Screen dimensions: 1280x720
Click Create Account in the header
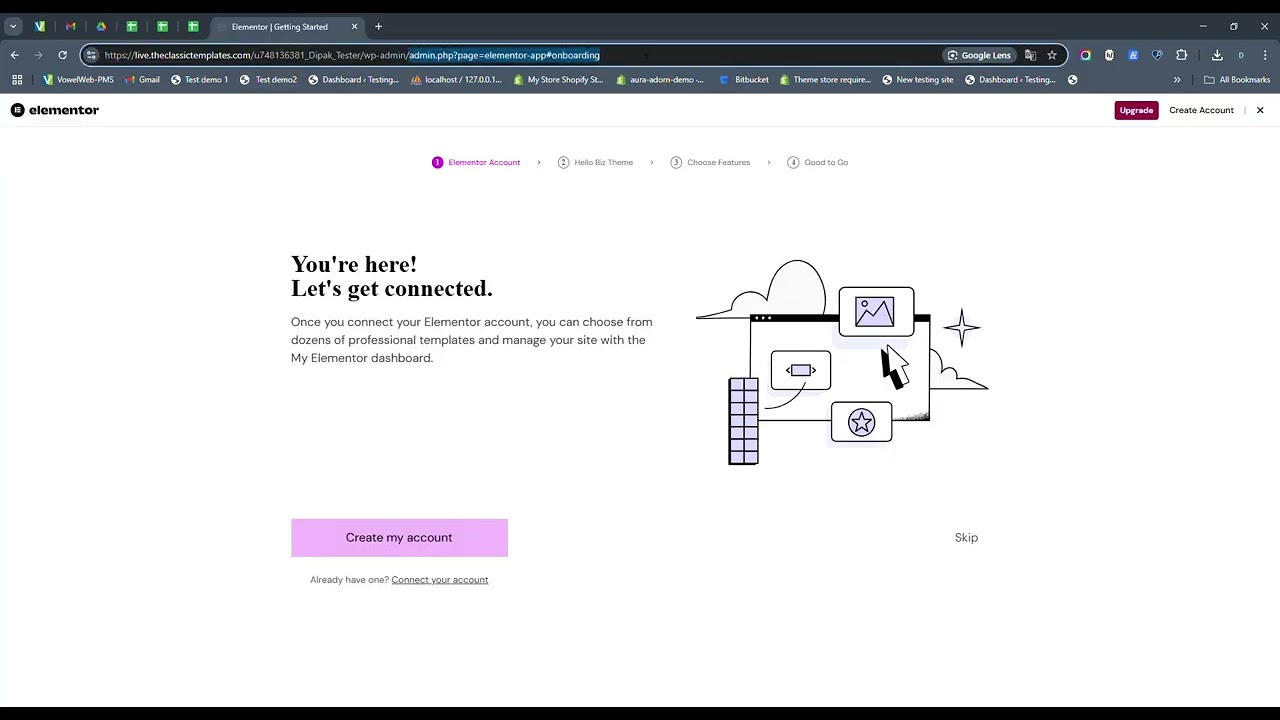[x=1201, y=110]
